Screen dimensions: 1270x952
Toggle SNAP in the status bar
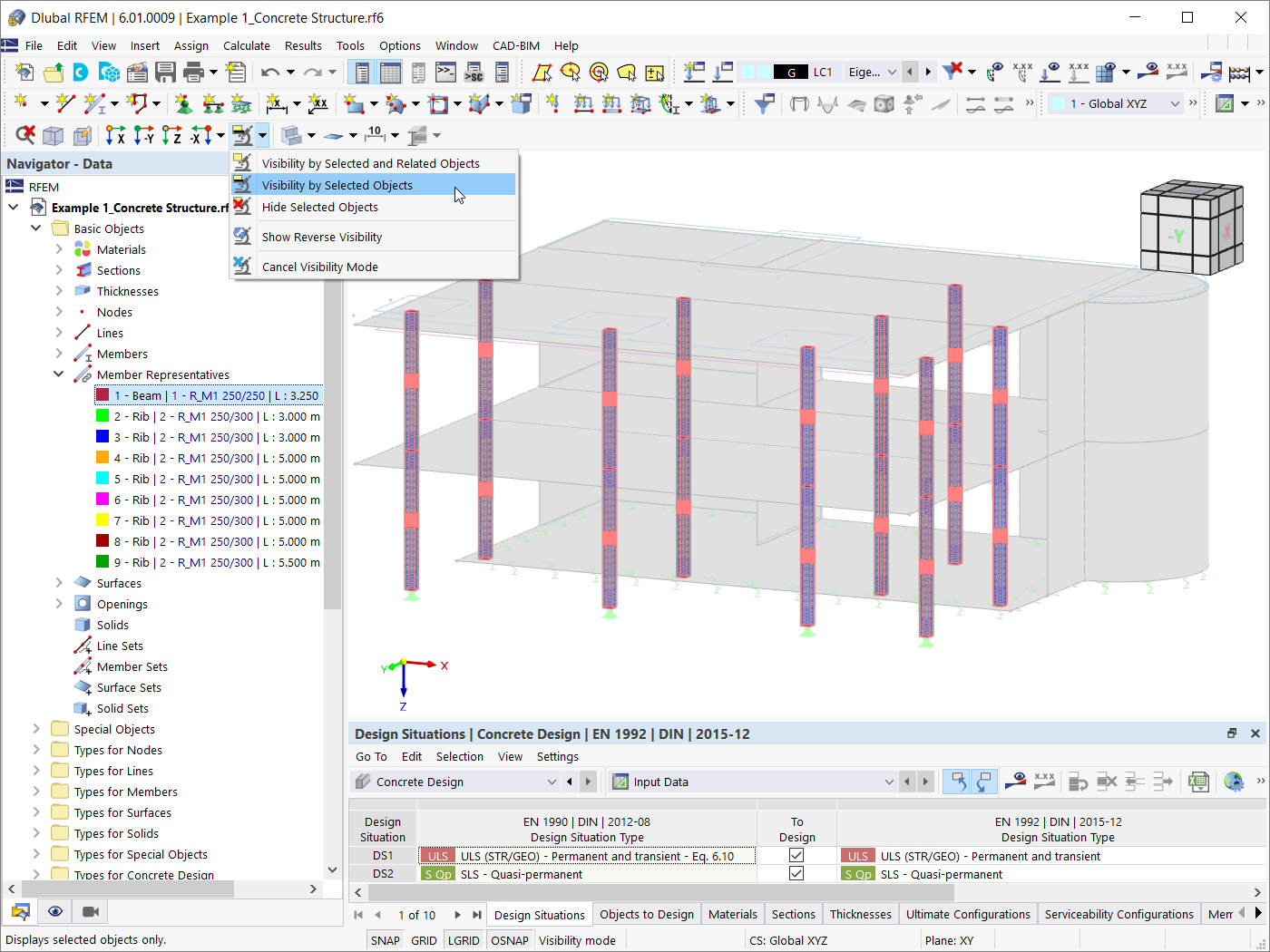pyautogui.click(x=385, y=940)
